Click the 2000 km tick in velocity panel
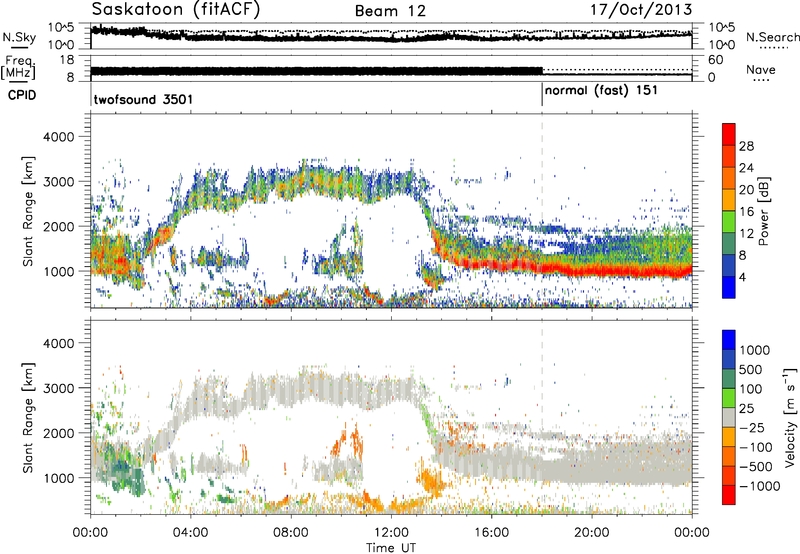The height and width of the screenshot is (554, 800). [58, 433]
